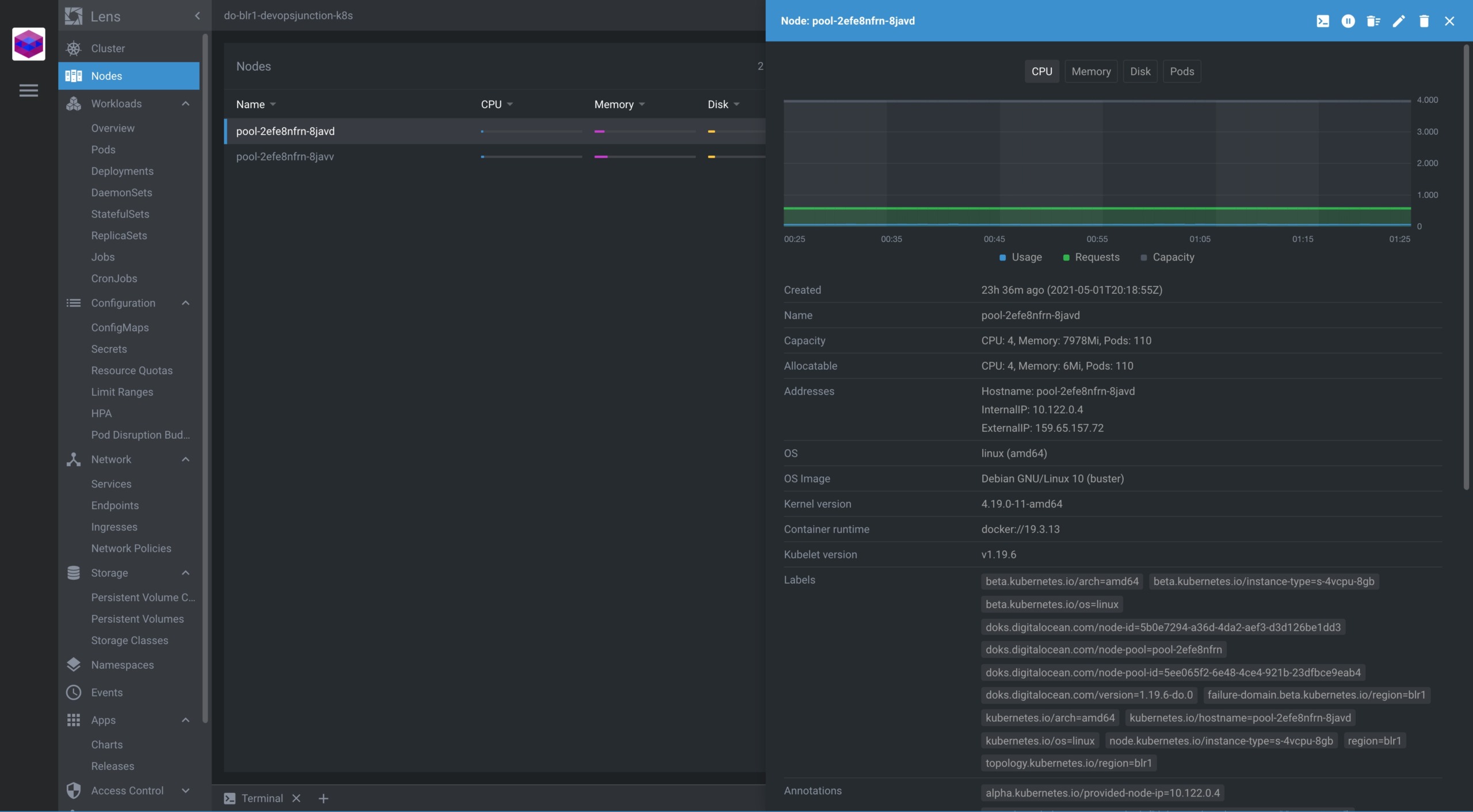Edit node with pencil icon

(1399, 21)
